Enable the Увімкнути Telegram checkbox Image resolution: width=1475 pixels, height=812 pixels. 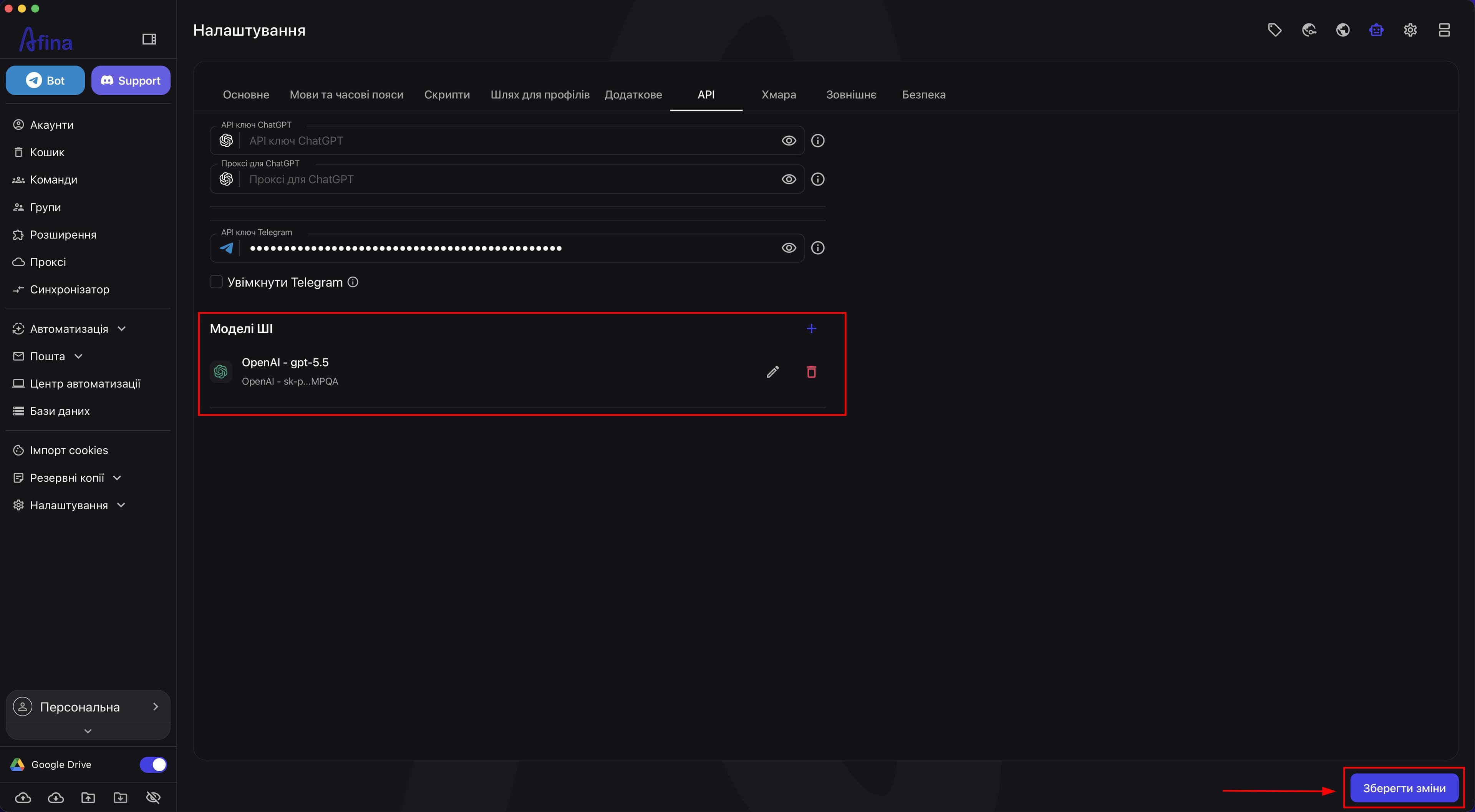tap(216, 282)
